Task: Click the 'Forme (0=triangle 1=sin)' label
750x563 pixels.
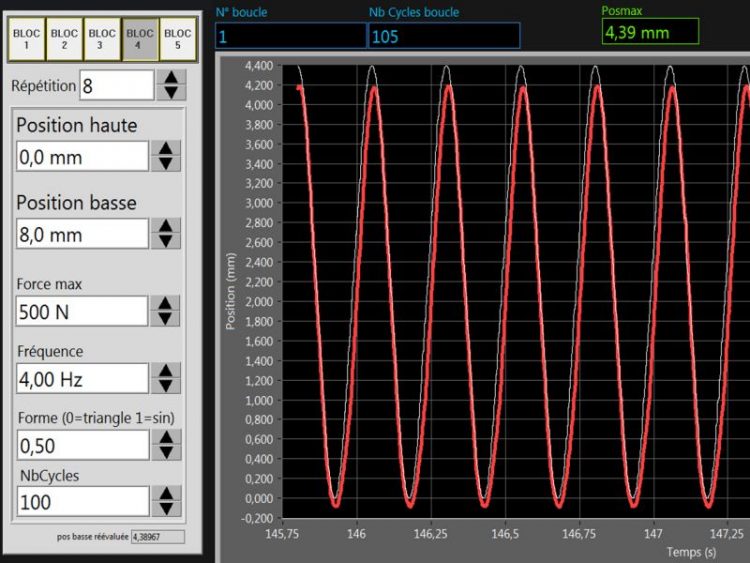Action: (x=96, y=418)
